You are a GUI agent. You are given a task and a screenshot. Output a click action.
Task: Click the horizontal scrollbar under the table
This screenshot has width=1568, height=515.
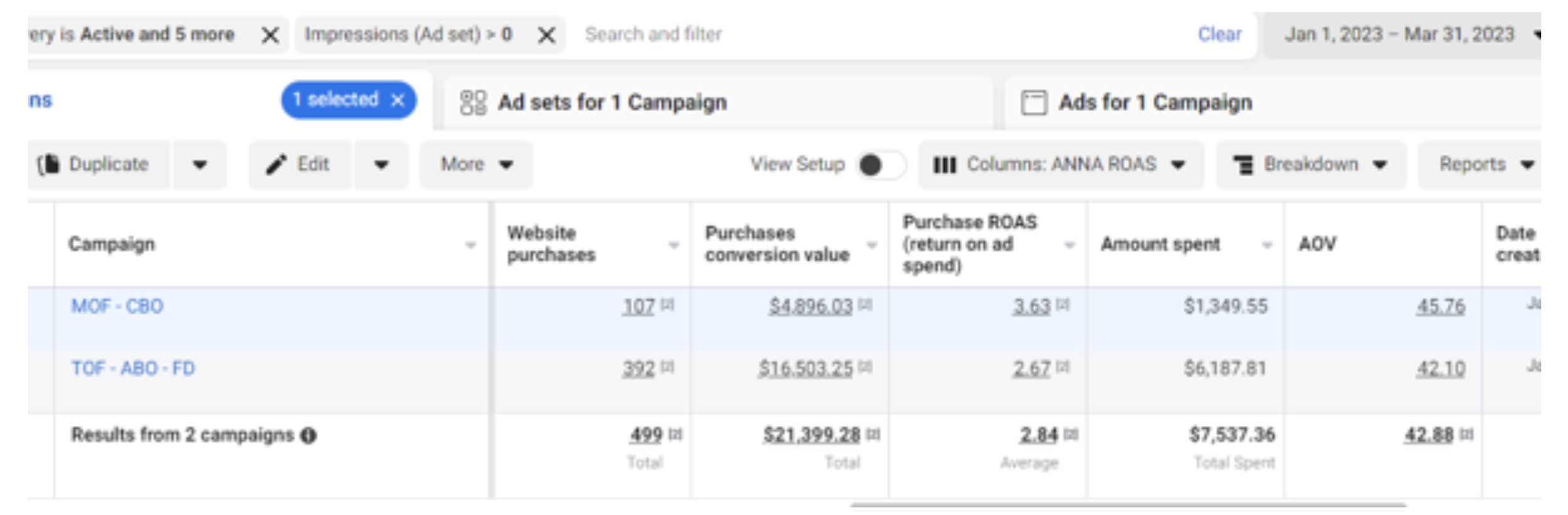point(1128,504)
